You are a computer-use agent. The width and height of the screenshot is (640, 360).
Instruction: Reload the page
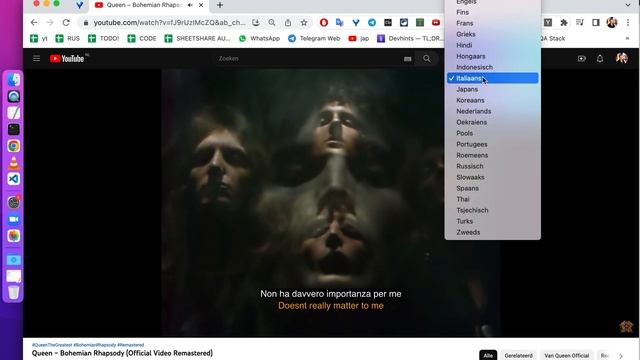click(66, 22)
